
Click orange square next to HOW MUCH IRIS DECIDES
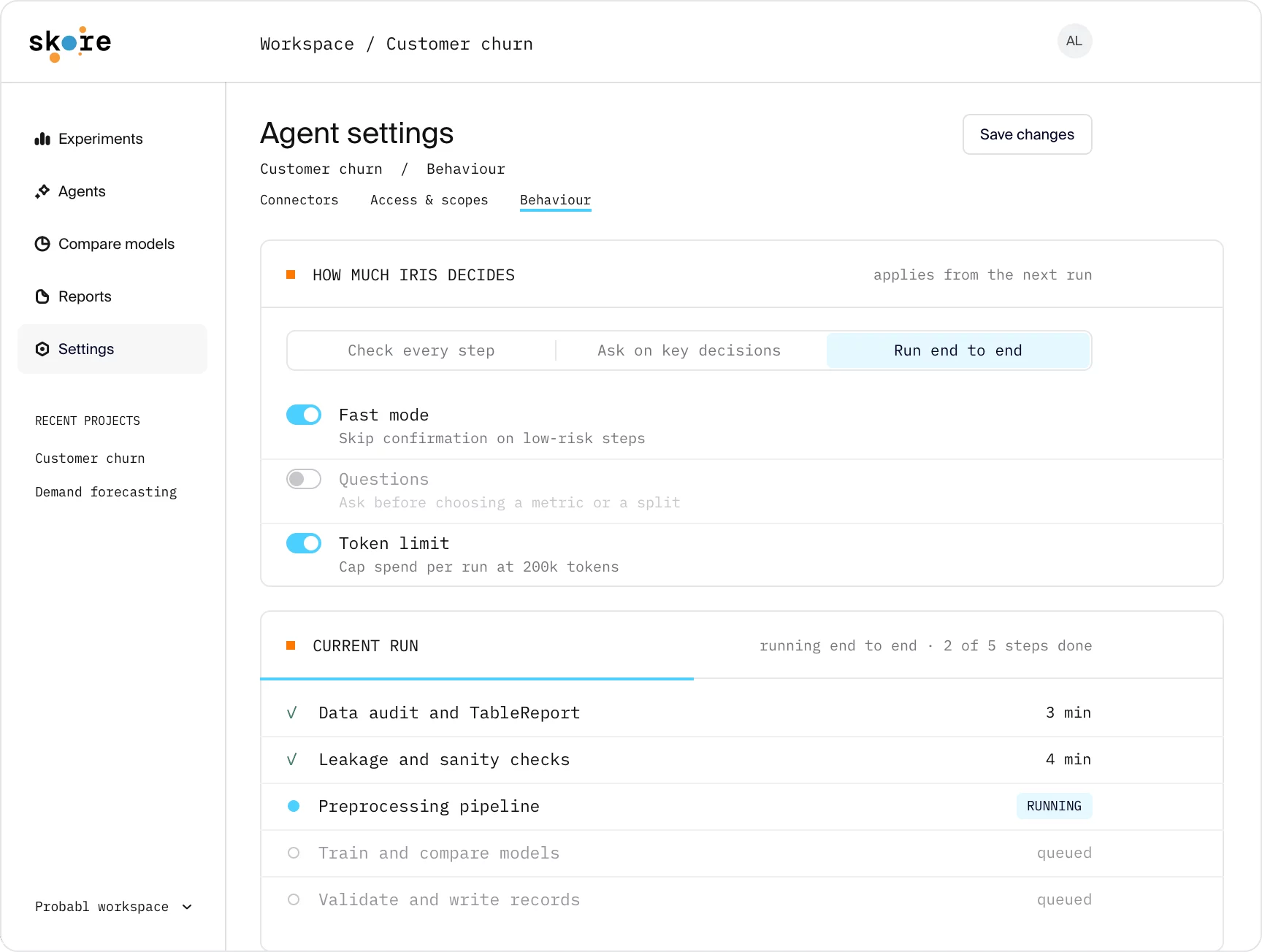pyautogui.click(x=291, y=275)
